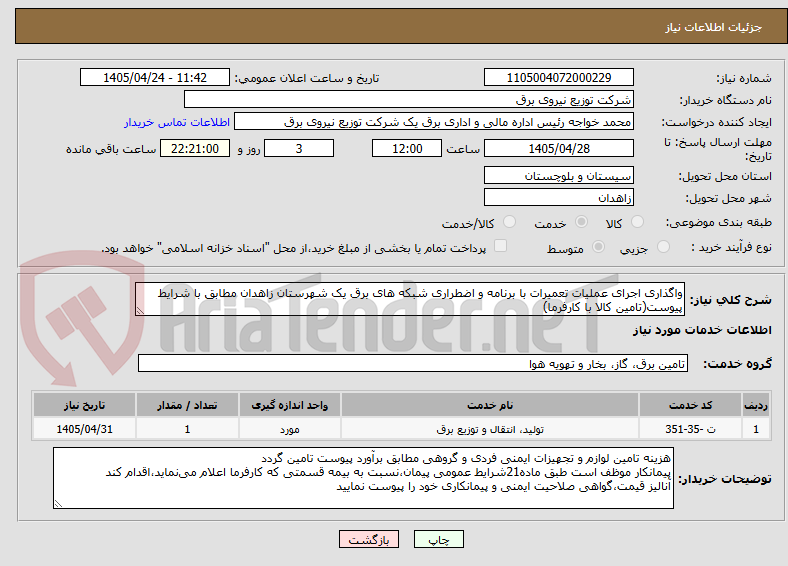Click the deadline time field 12:00
The width and height of the screenshot is (788, 566).
pyautogui.click(x=407, y=148)
